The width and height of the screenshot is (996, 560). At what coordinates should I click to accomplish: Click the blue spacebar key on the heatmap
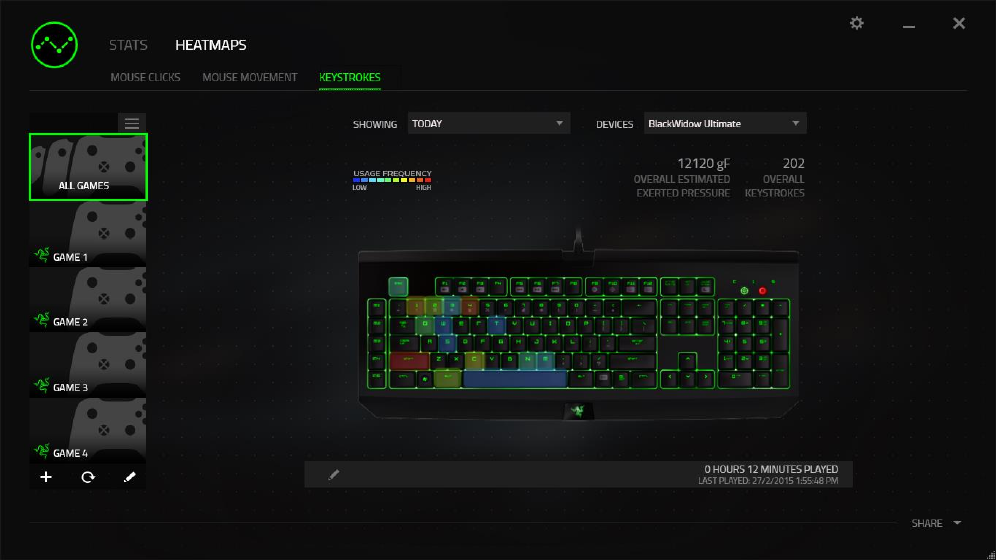click(515, 379)
